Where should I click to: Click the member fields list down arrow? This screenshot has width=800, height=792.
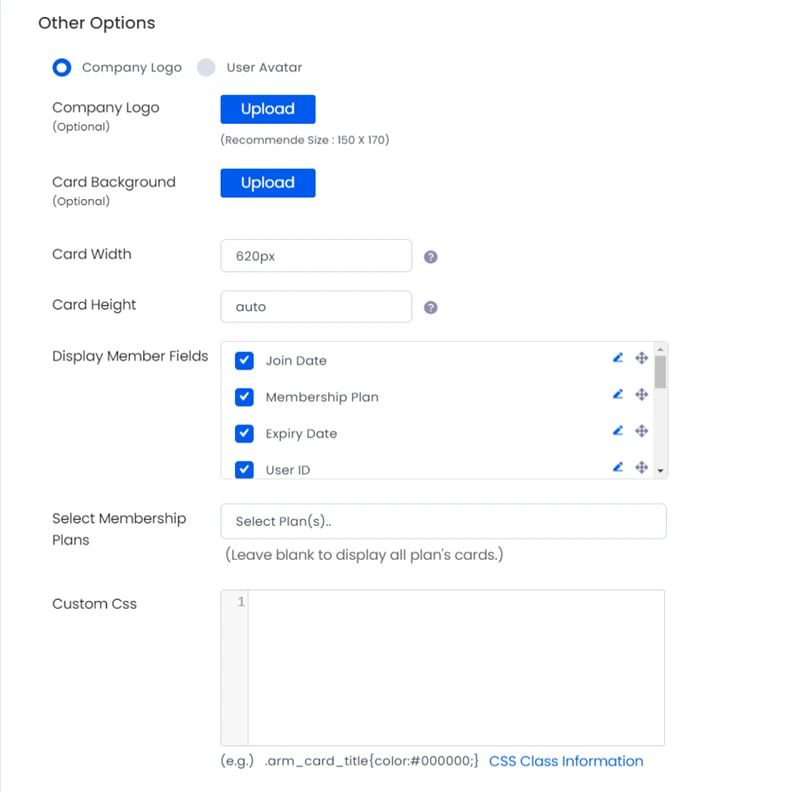tap(660, 471)
